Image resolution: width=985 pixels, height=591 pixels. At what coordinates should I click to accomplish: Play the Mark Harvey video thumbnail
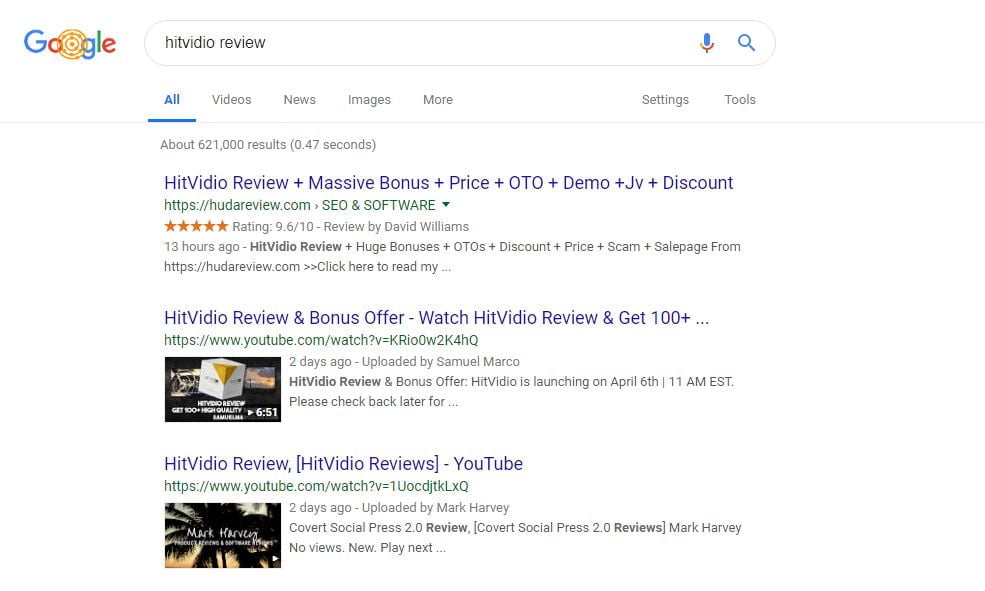222,535
